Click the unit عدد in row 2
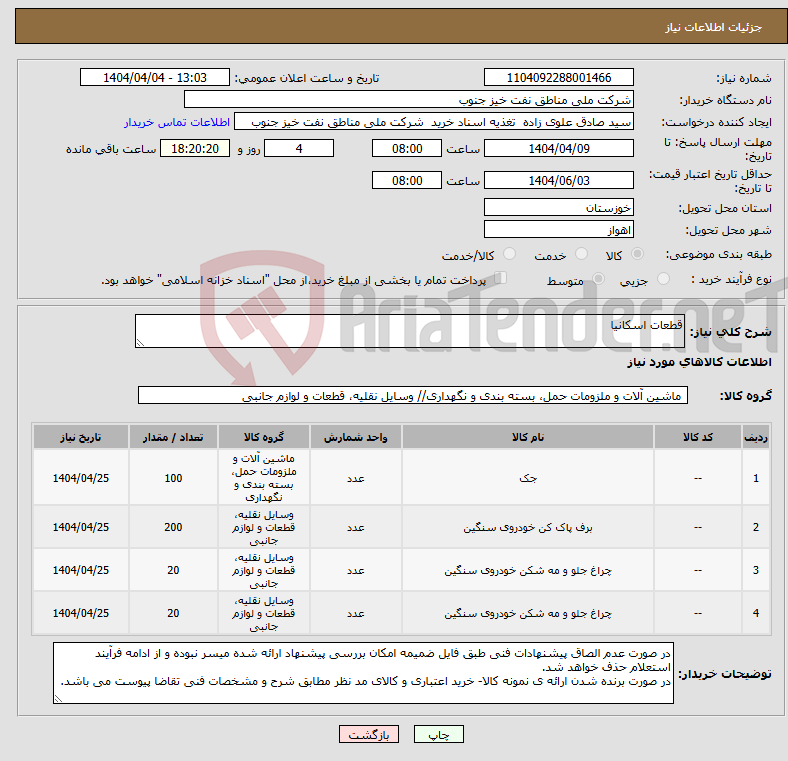 355,527
